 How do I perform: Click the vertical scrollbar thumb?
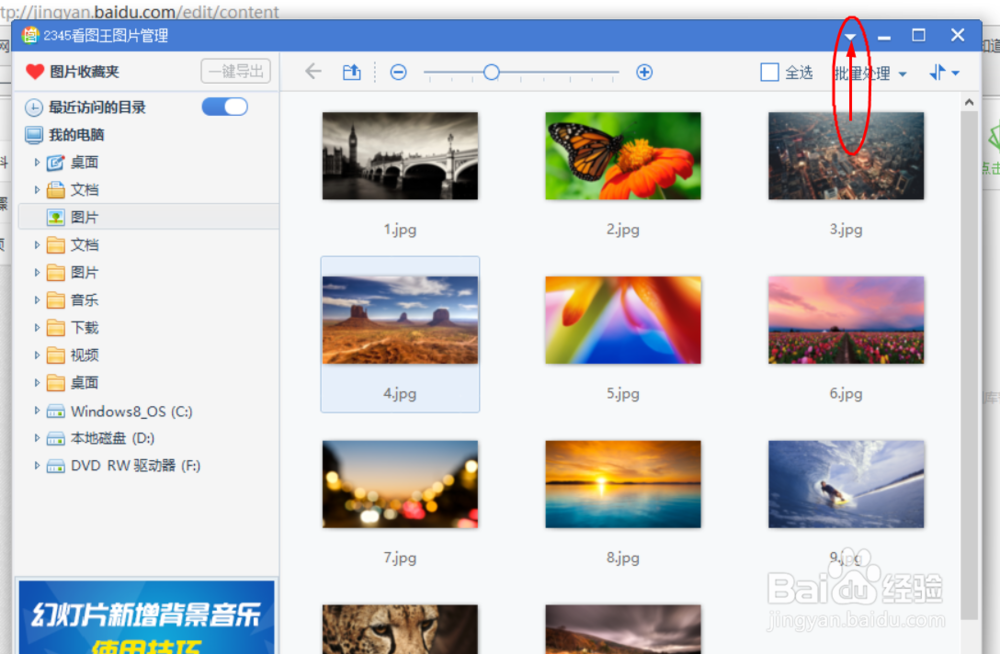pos(969,365)
